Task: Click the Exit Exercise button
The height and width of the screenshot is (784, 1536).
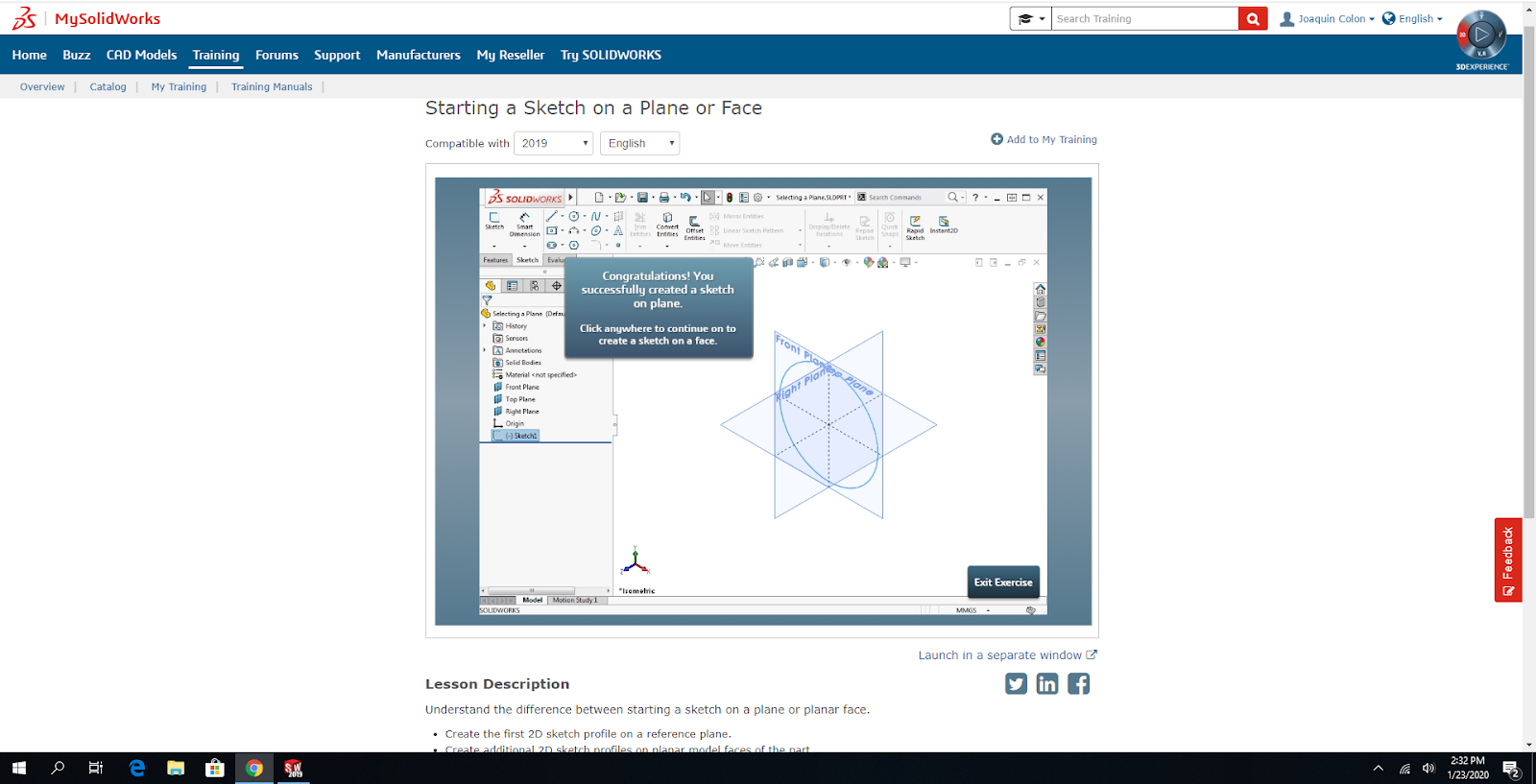Action: click(1003, 582)
